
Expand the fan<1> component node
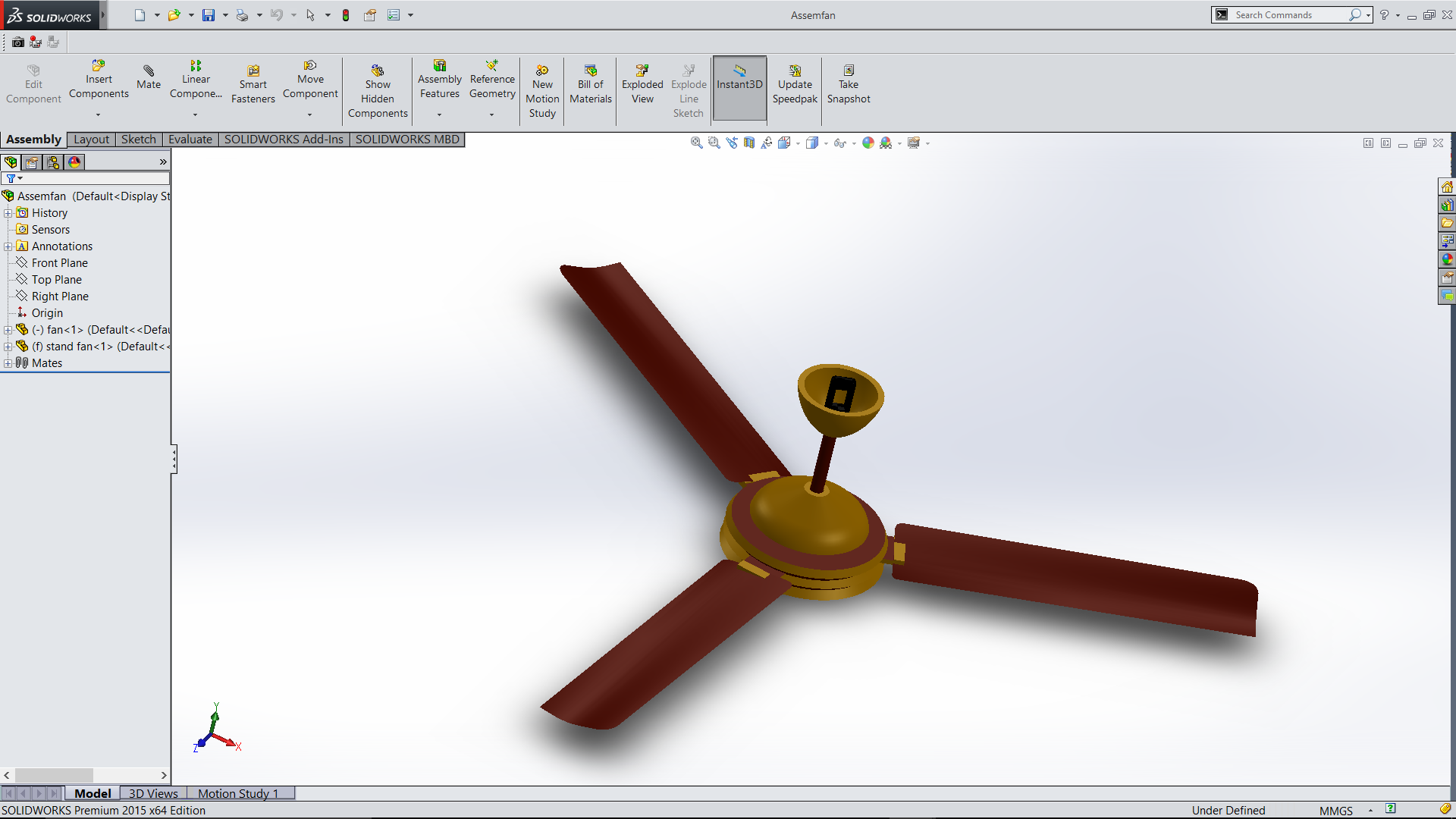point(8,330)
